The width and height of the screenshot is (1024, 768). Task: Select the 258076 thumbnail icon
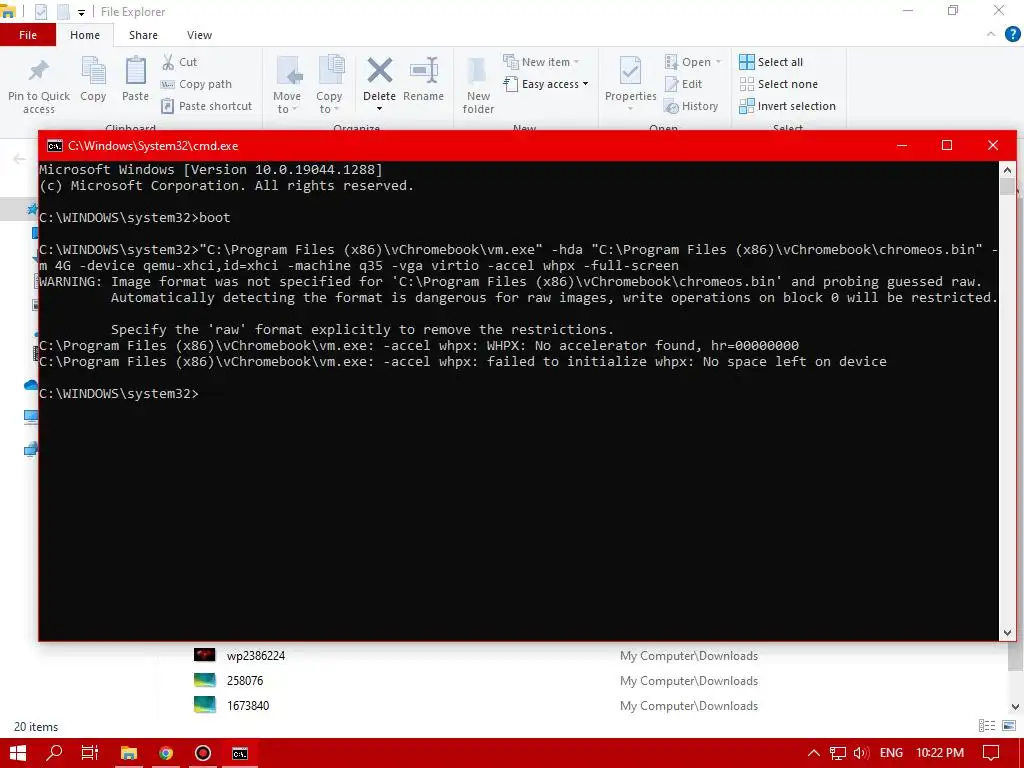204,680
